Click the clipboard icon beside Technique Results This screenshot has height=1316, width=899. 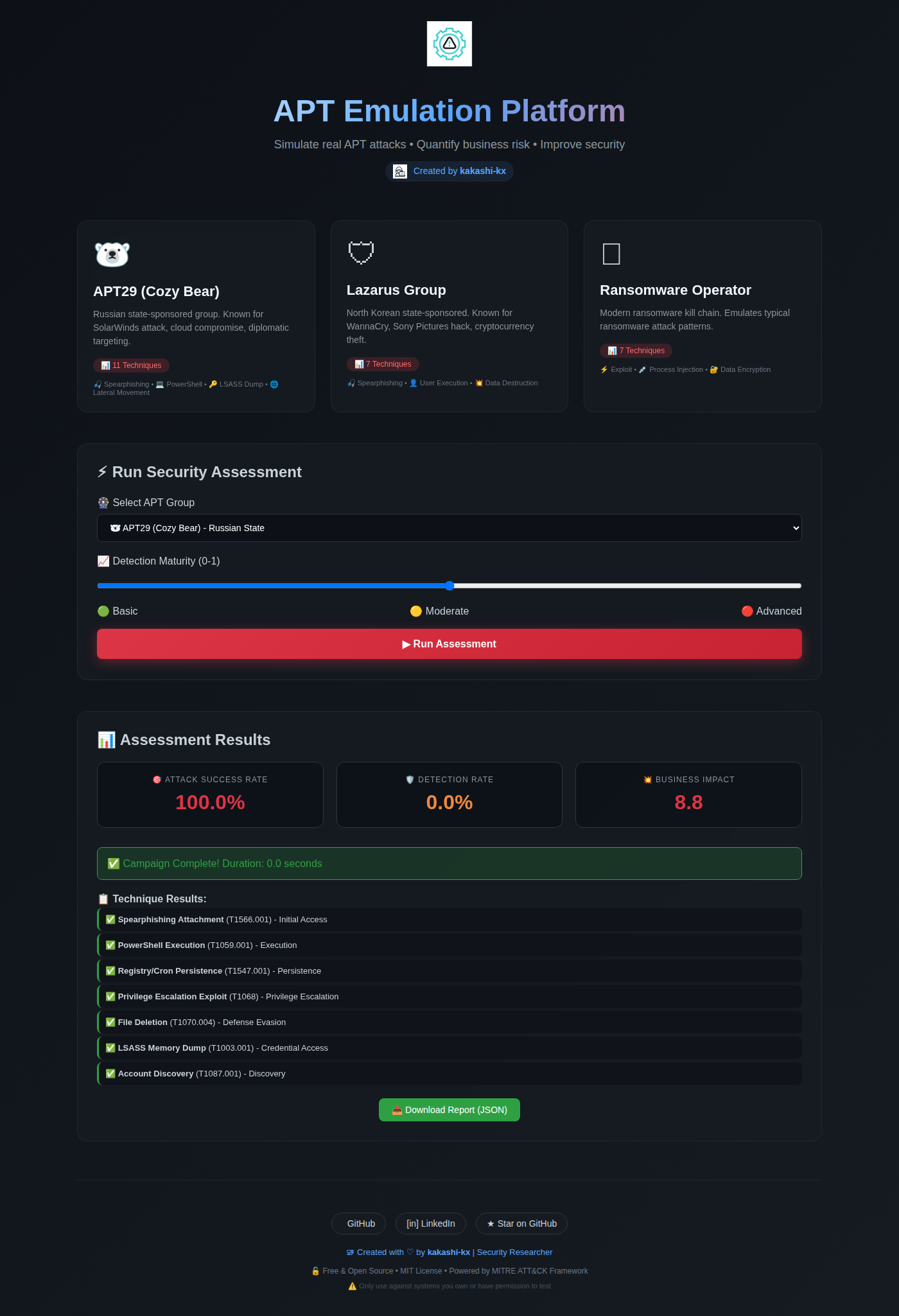pyautogui.click(x=103, y=899)
